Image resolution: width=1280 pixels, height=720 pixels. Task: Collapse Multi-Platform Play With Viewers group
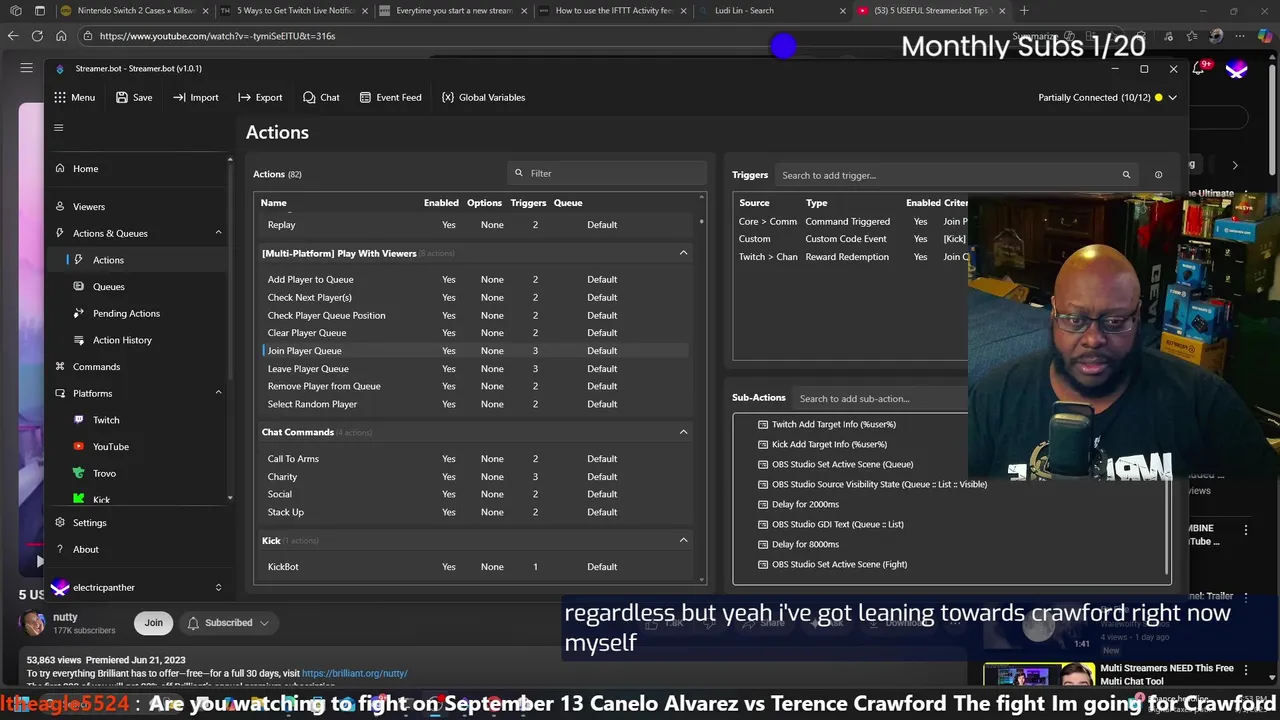pyautogui.click(x=683, y=253)
